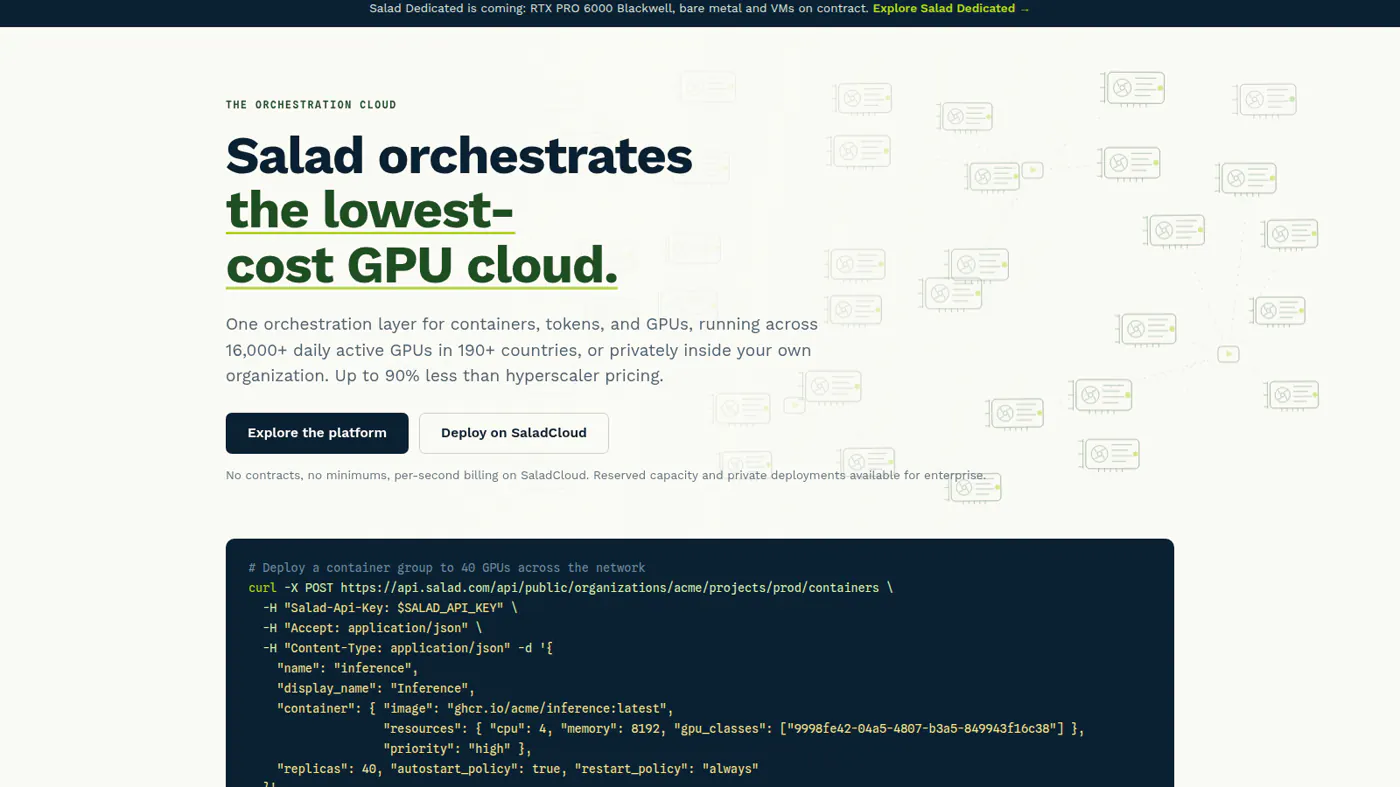
Task: Click the 'Salad-Api-Key: $SALAD_API_KEY' header line
Action: 390,608
